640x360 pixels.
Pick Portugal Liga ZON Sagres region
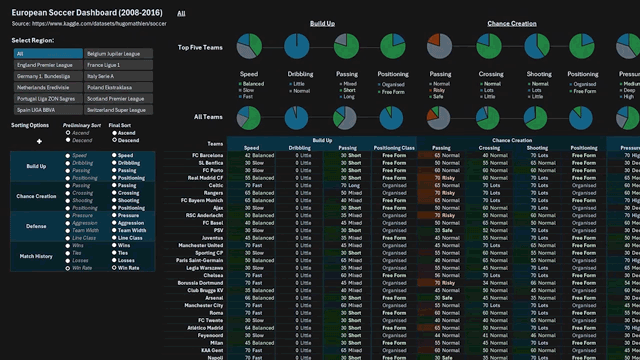pyautogui.click(x=48, y=99)
